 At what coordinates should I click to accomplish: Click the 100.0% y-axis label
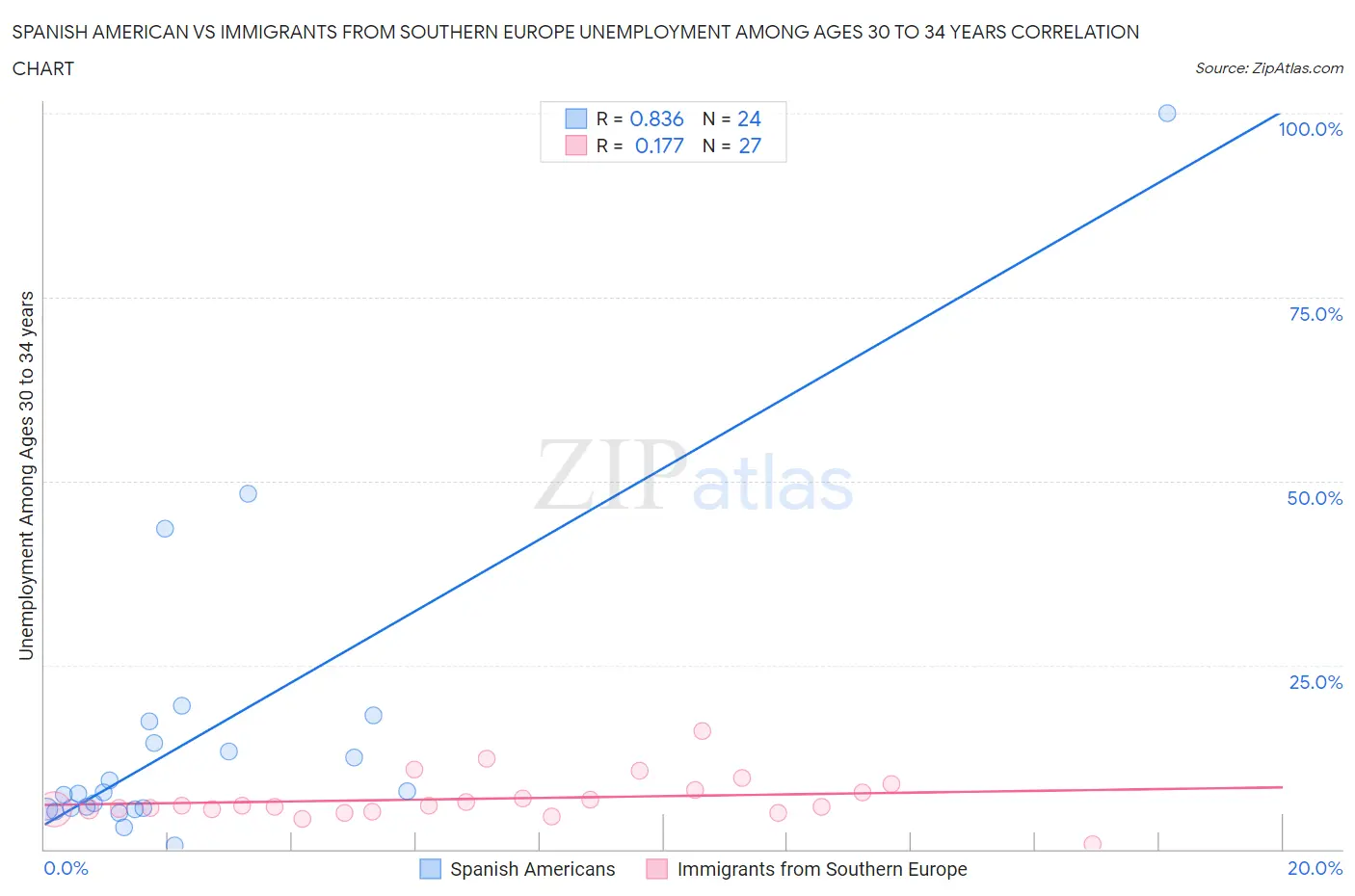point(1311,129)
